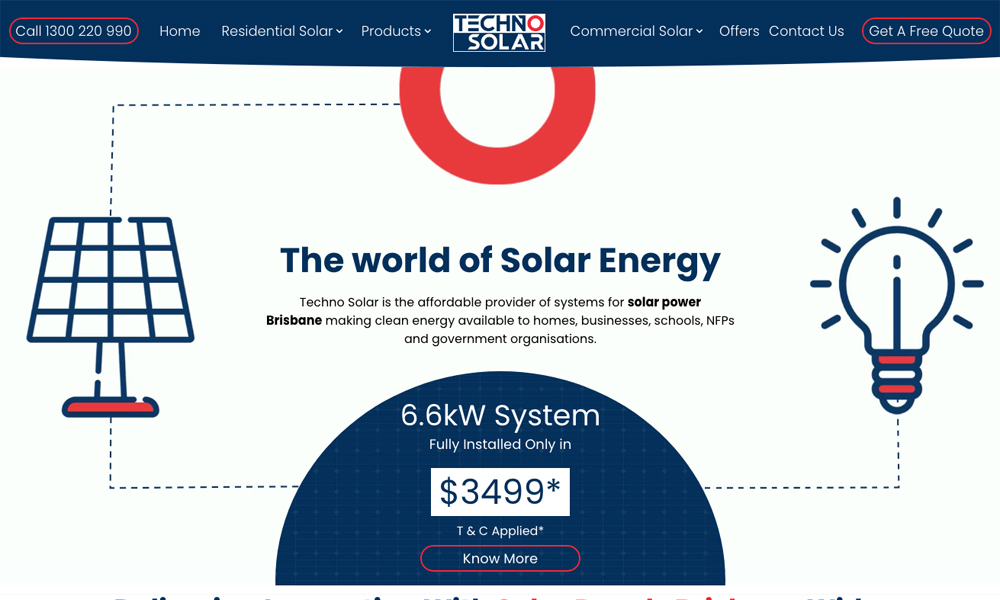The height and width of the screenshot is (600, 1000).
Task: Expand the Residential Solar dropdown arrow
Action: point(340,32)
